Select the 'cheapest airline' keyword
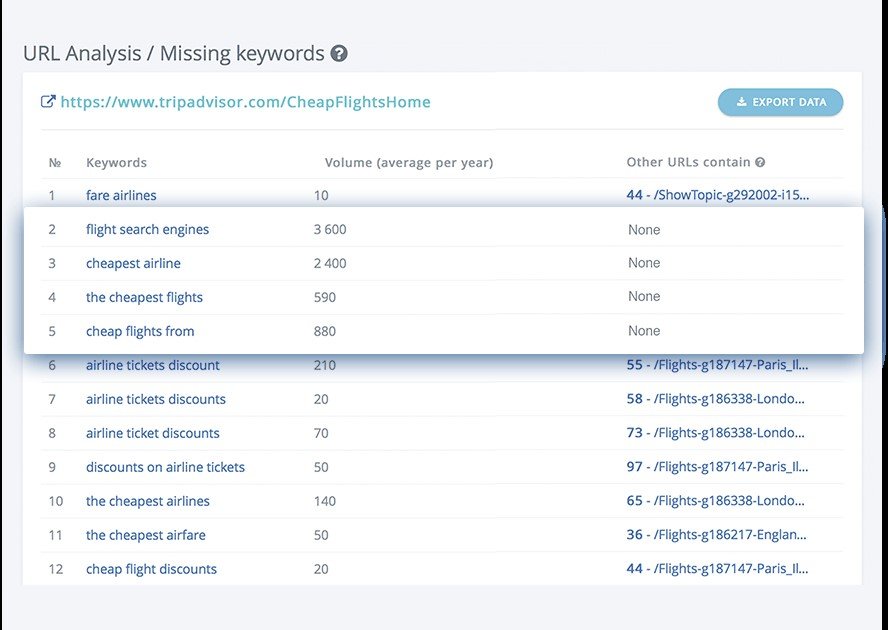The height and width of the screenshot is (630, 888). (x=133, y=263)
